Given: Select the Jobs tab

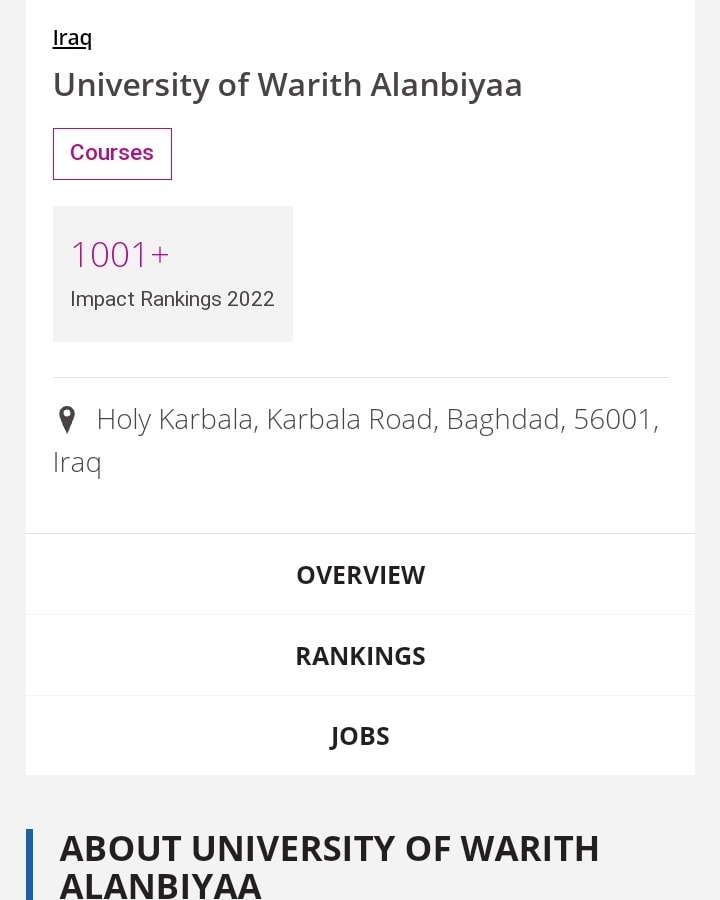Looking at the screenshot, I should pos(360,736).
